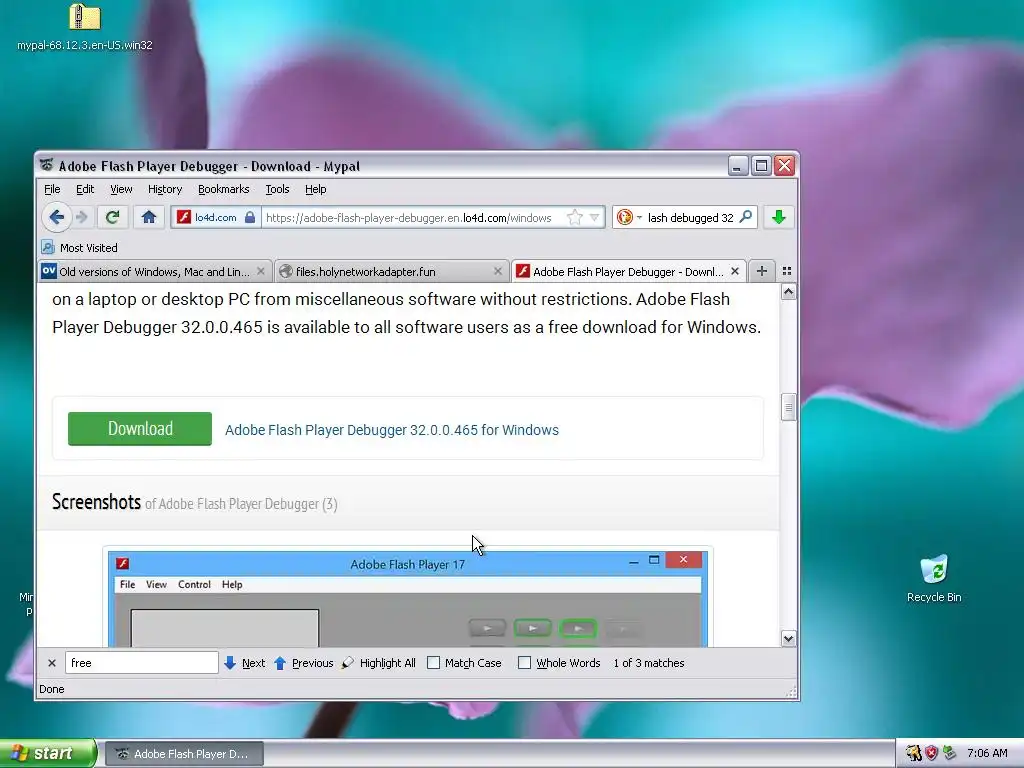Screen dimensions: 1024x768
Task: Click the address bar URL text
Action: click(408, 217)
